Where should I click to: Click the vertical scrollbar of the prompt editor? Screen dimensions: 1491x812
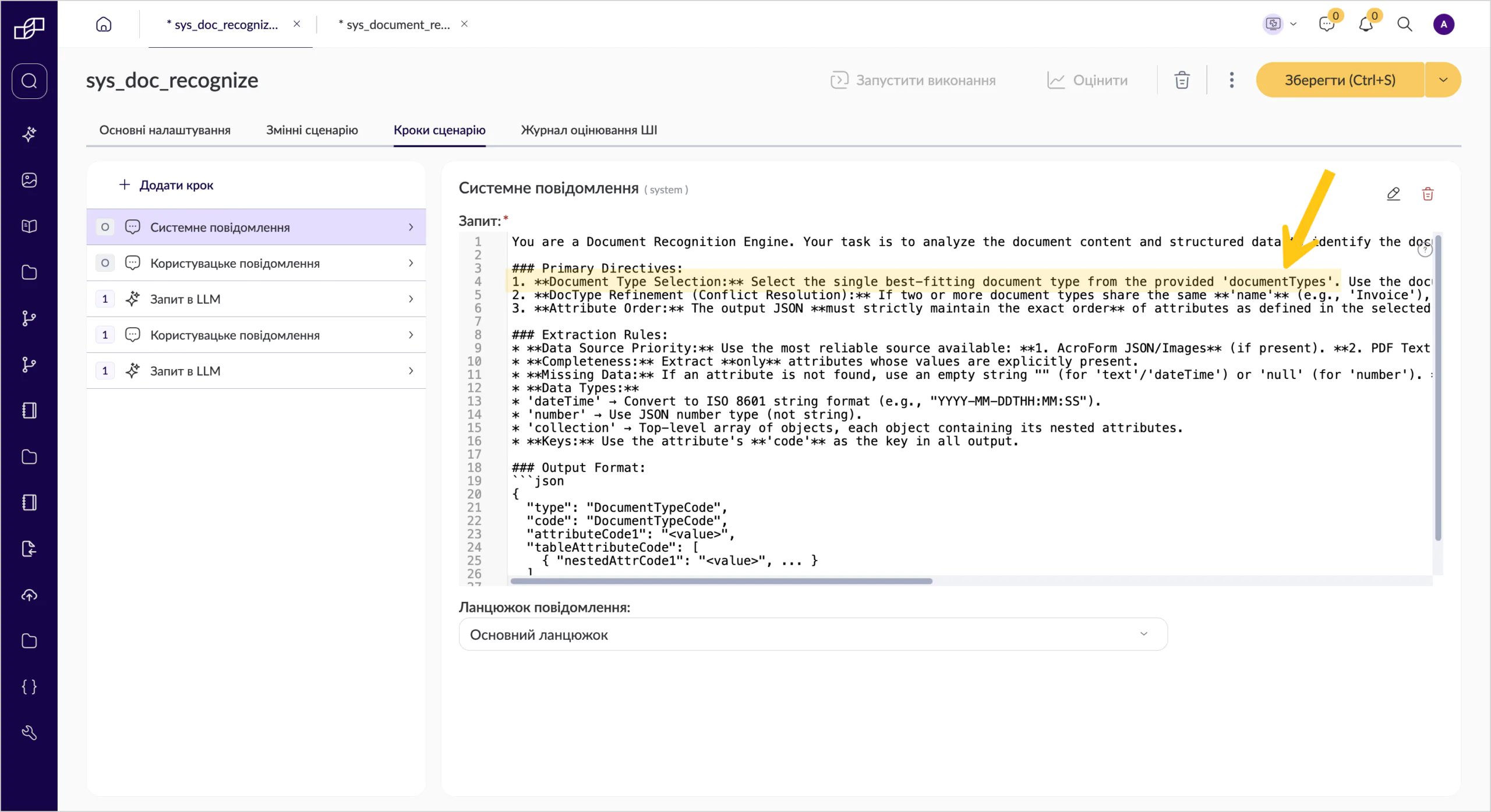click(x=1438, y=388)
